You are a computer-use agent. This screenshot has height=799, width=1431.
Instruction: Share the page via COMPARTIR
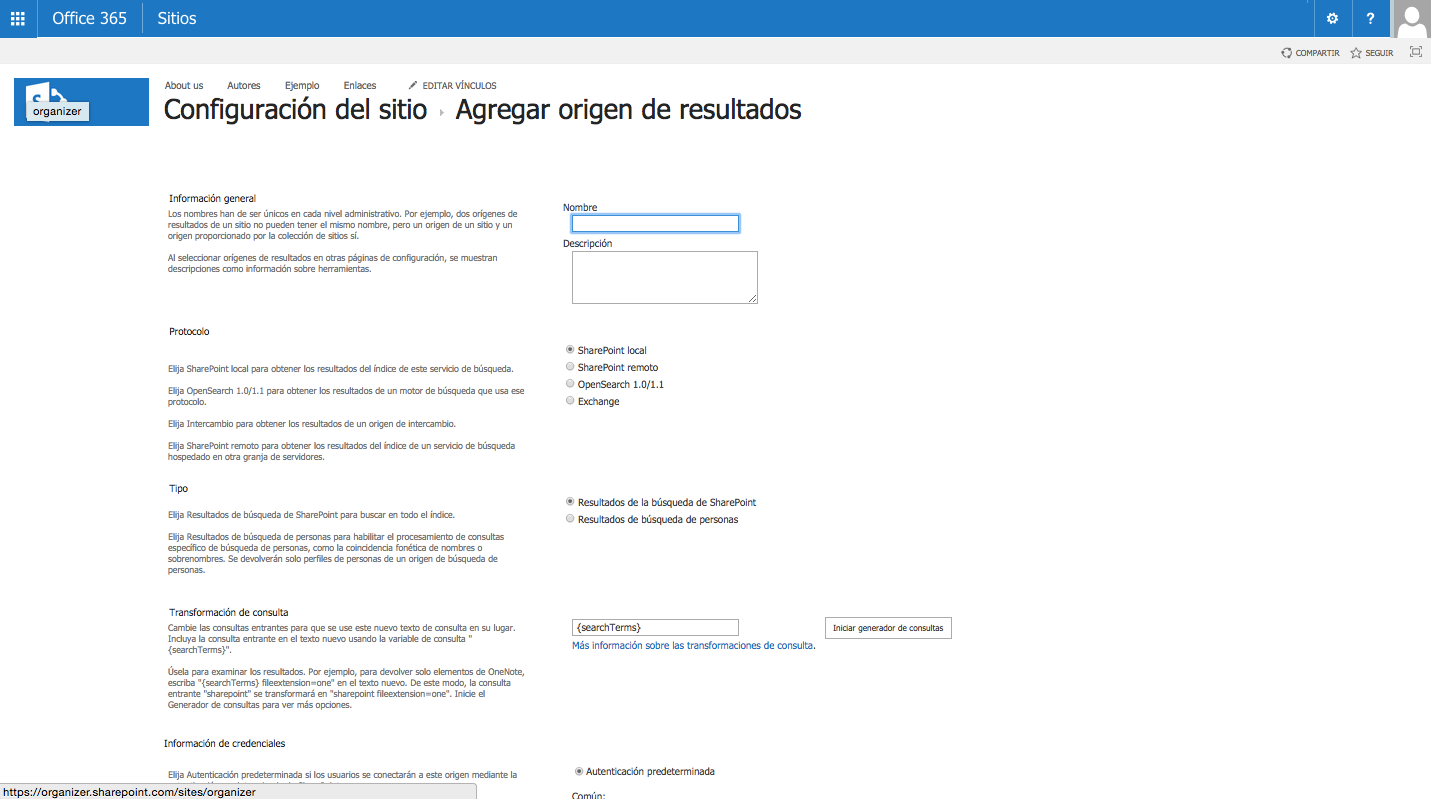1309,52
